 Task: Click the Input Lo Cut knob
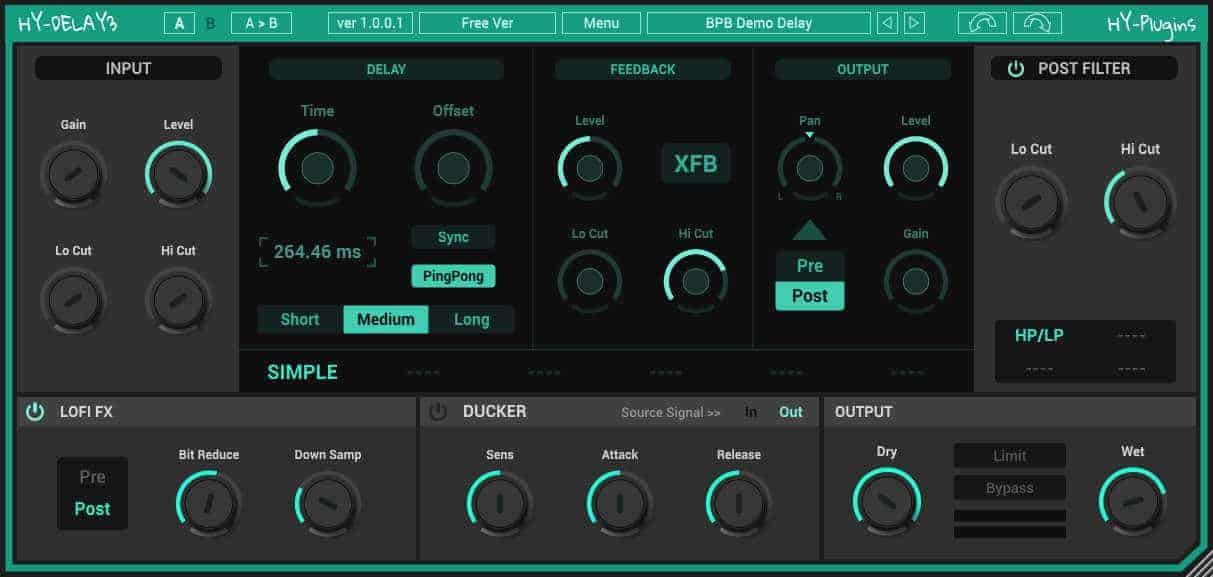tap(73, 300)
